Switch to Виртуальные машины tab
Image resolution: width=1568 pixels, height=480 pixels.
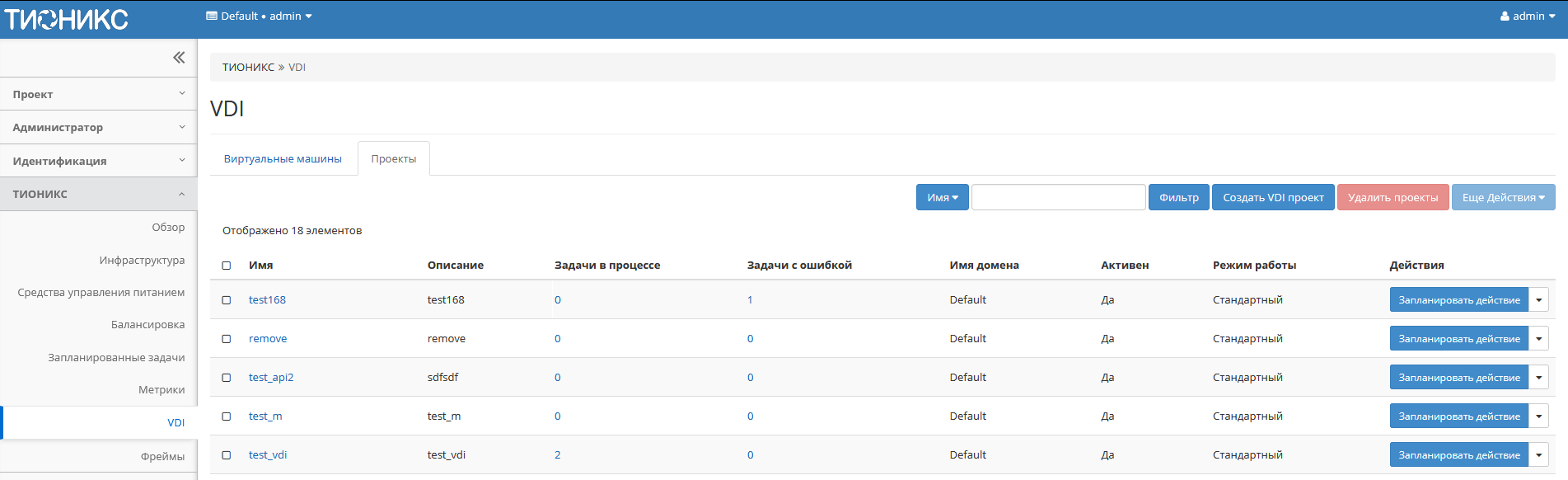(x=283, y=158)
